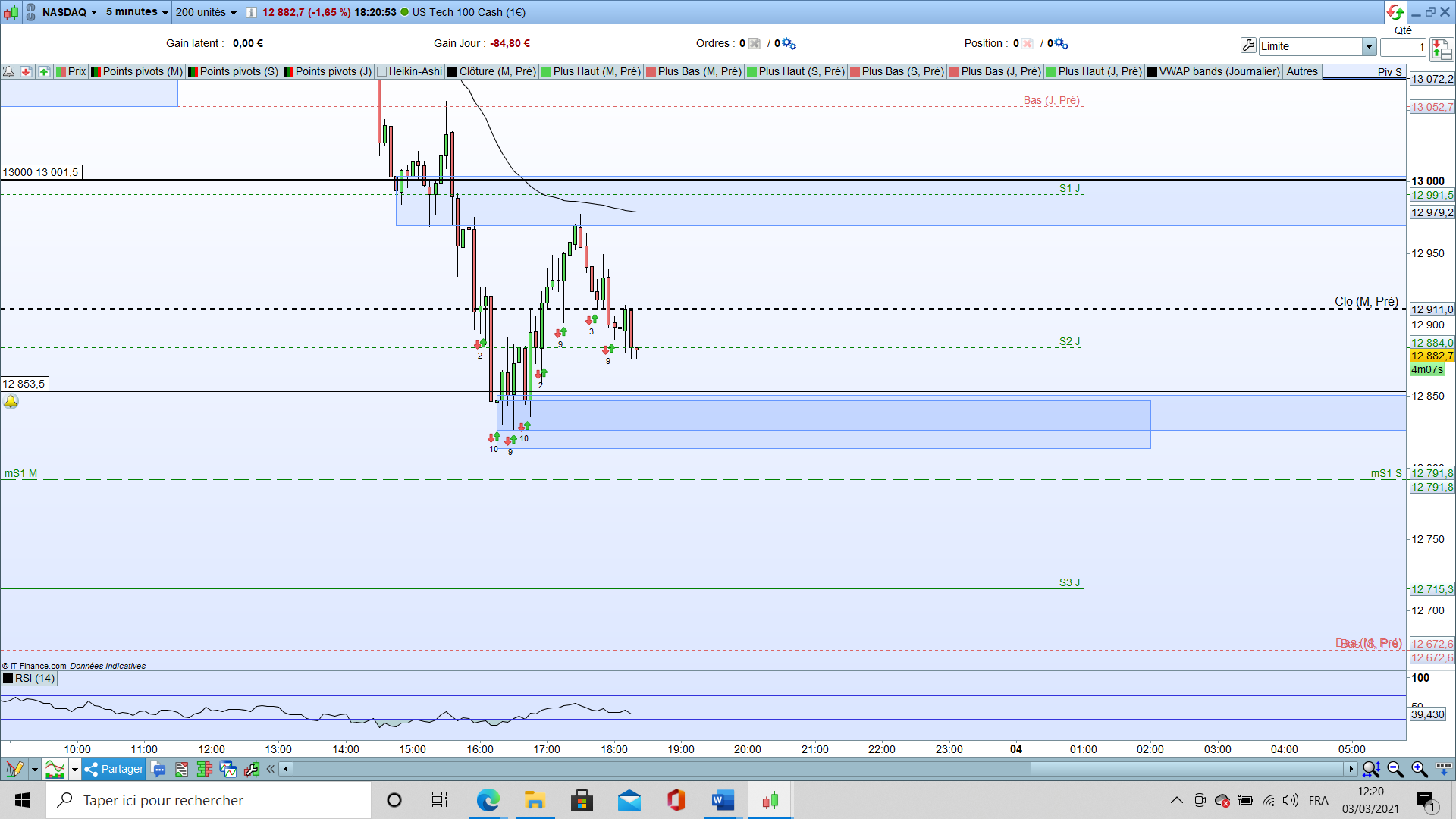Click the chart settings wrench icon in the bottom toolbar
1456x819 pixels.
click(252, 769)
